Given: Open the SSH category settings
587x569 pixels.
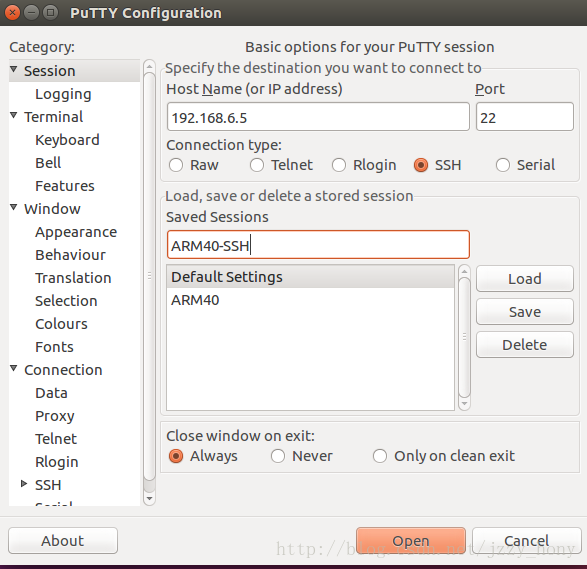Looking at the screenshot, I should [x=48, y=485].
